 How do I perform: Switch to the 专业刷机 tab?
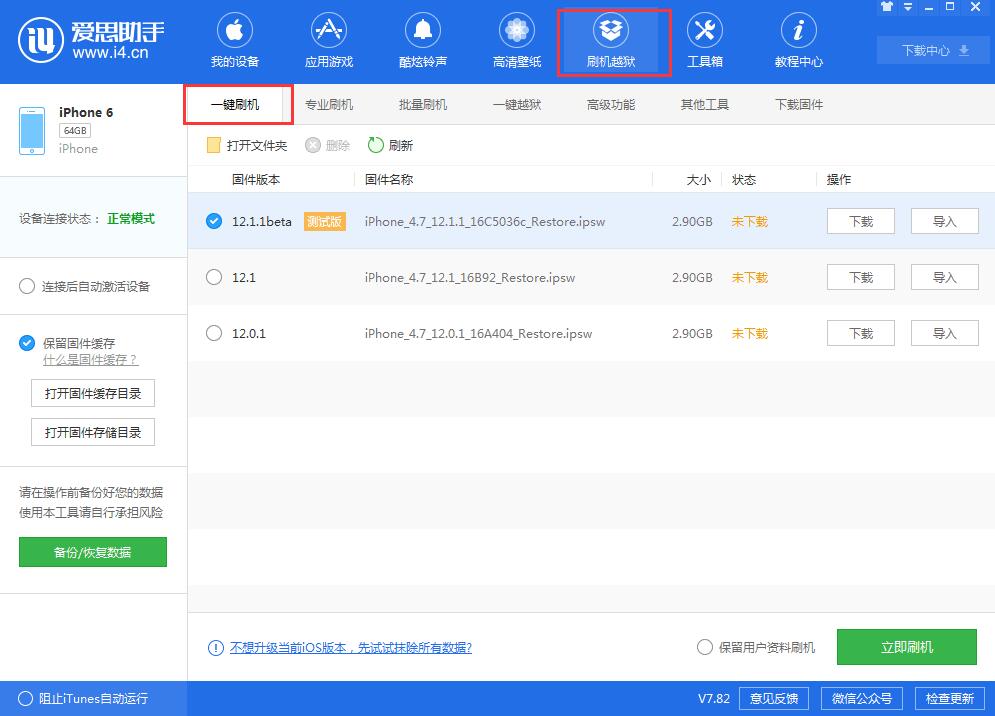click(330, 103)
